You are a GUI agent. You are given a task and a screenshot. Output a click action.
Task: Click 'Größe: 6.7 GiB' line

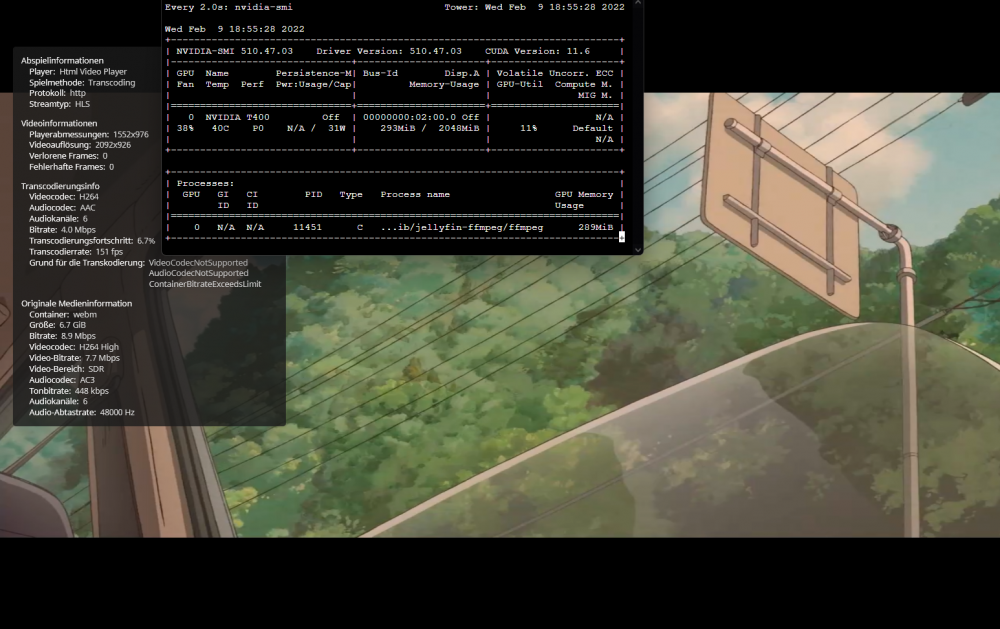point(57,325)
